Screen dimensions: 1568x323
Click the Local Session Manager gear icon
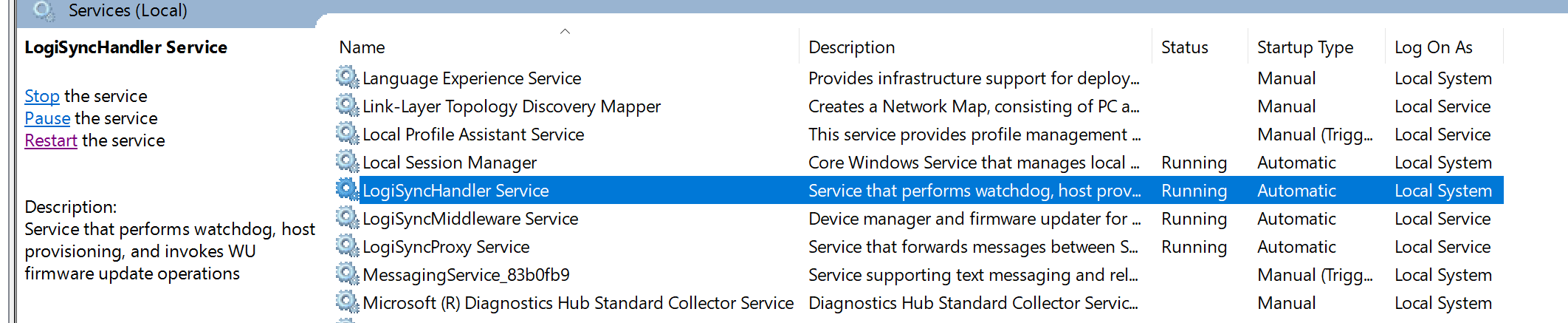(347, 161)
